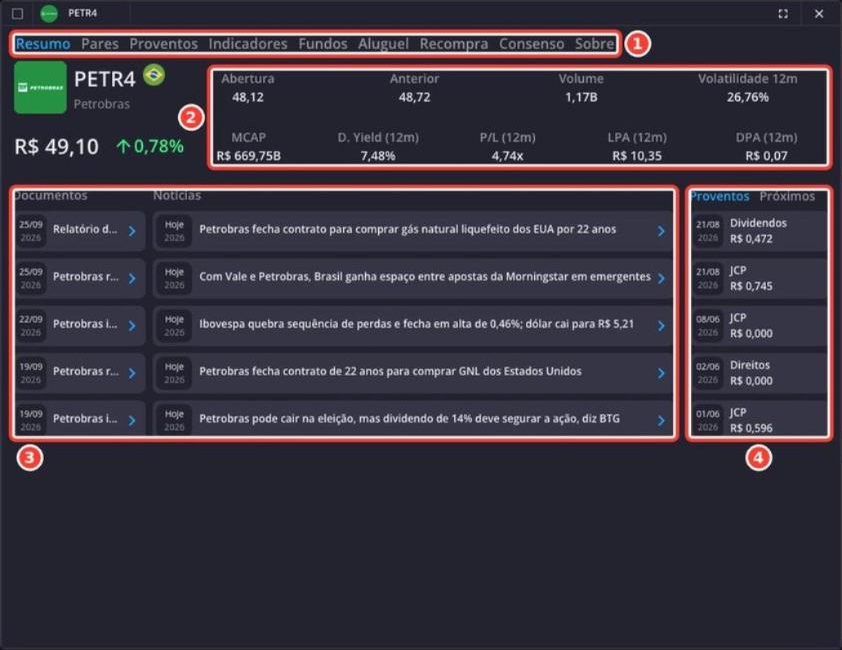Viewport: 842px width, 650px height.
Task: Expand the window to fullscreen
Action: click(x=783, y=14)
